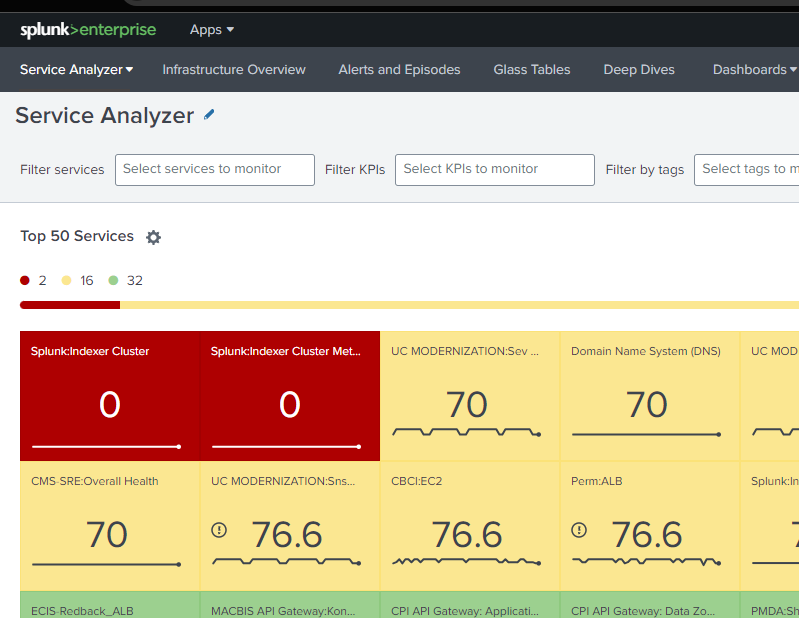Open Domain Name System (DNS) tile
799x618 pixels.
pos(650,396)
